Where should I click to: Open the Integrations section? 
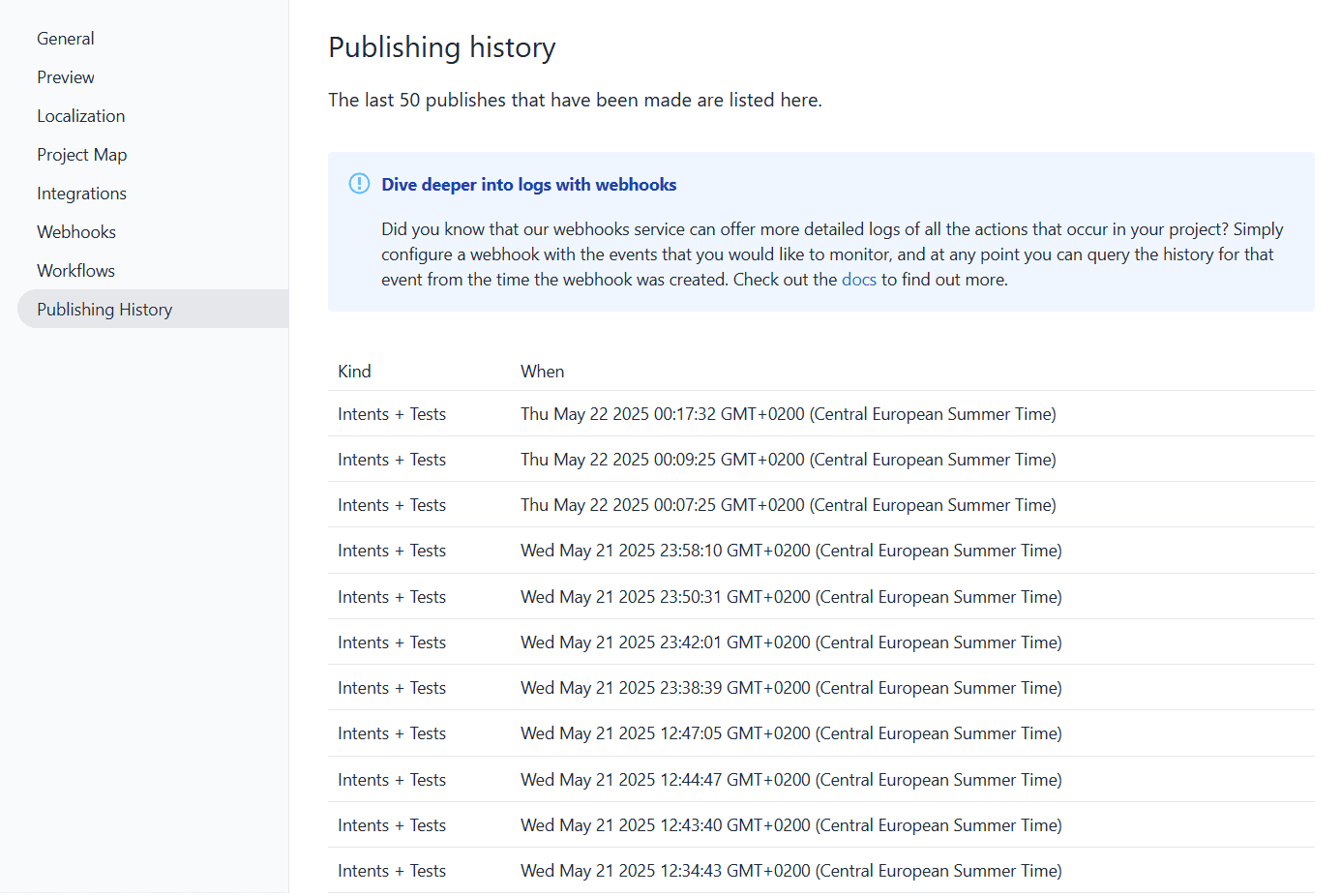[x=82, y=194]
